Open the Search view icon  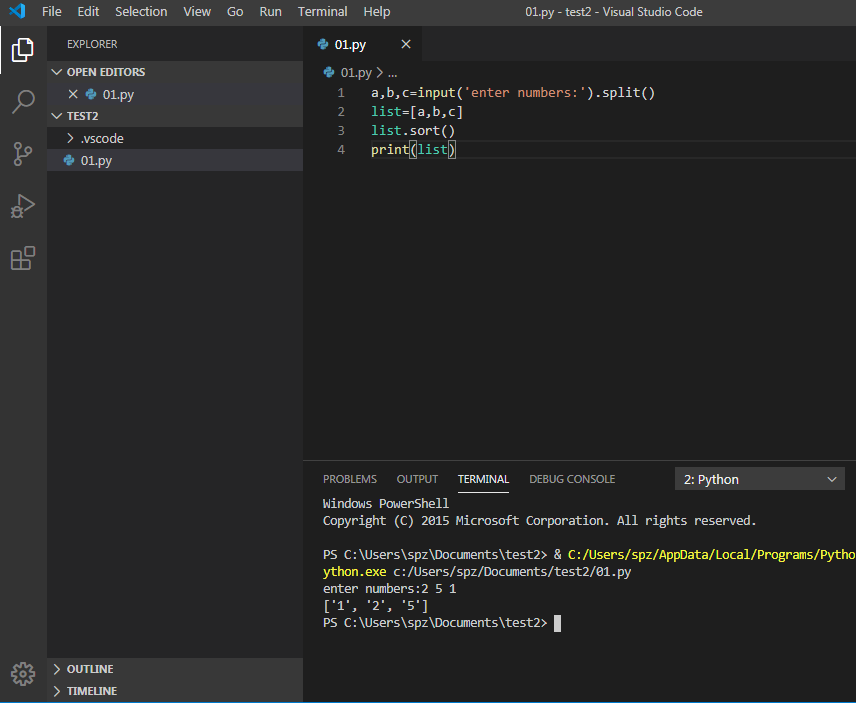[x=23, y=102]
